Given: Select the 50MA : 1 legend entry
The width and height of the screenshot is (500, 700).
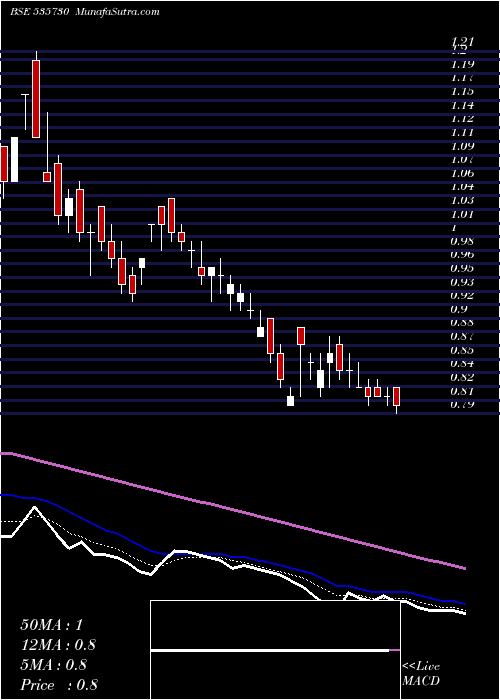Looking at the screenshot, I should coord(52,625).
